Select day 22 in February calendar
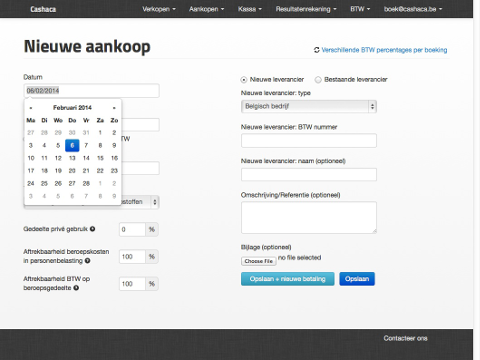This screenshot has width=480, height=360. (x=100, y=171)
